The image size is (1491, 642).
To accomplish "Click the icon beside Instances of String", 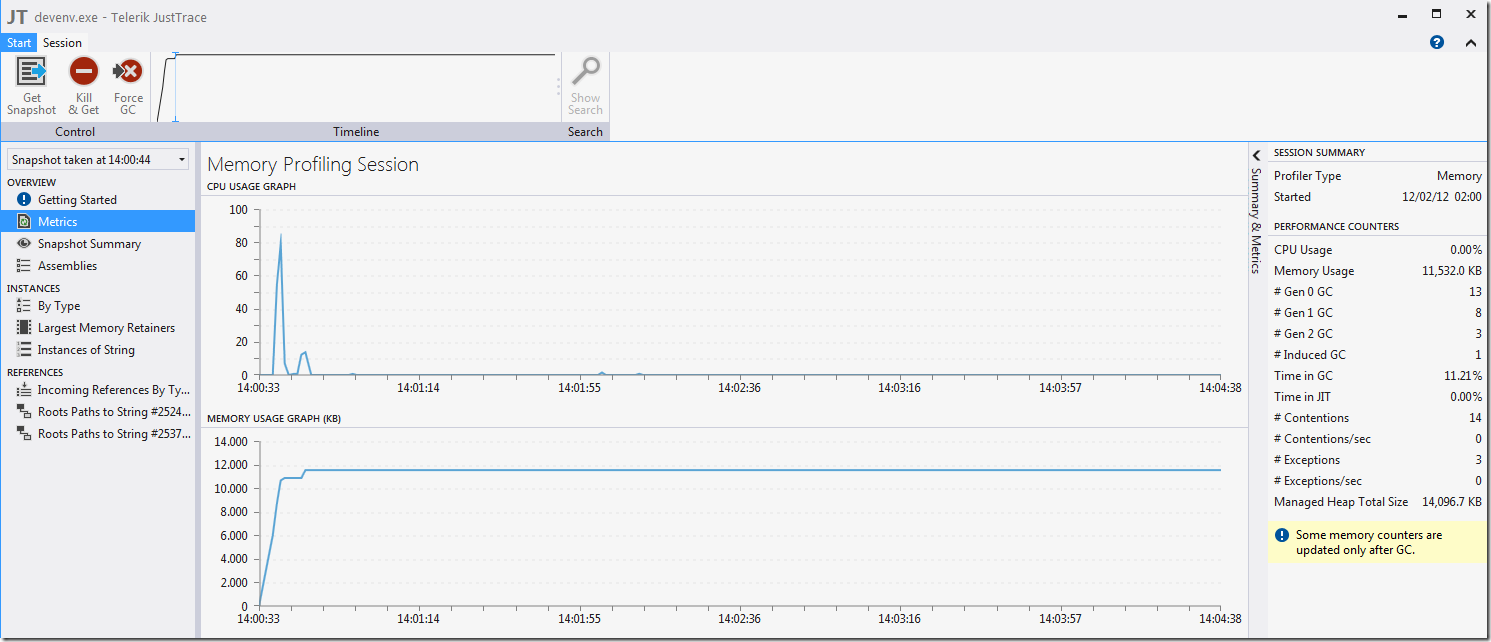I will click(x=24, y=350).
